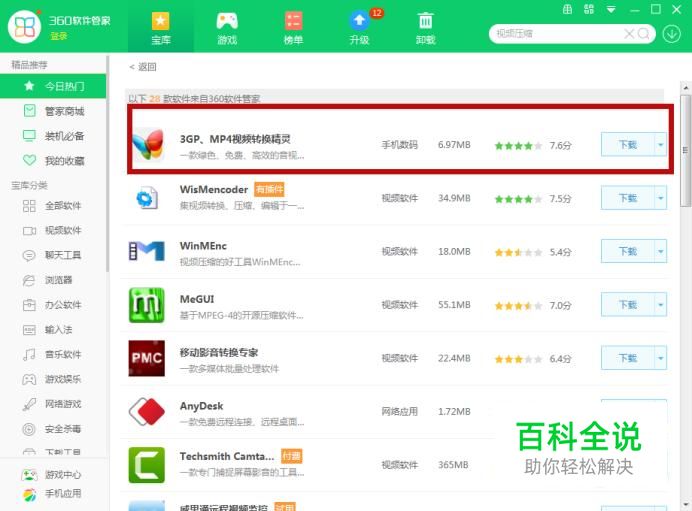The image size is (692, 511).
Task: Click the WinMEnc app icon
Action: point(147,251)
